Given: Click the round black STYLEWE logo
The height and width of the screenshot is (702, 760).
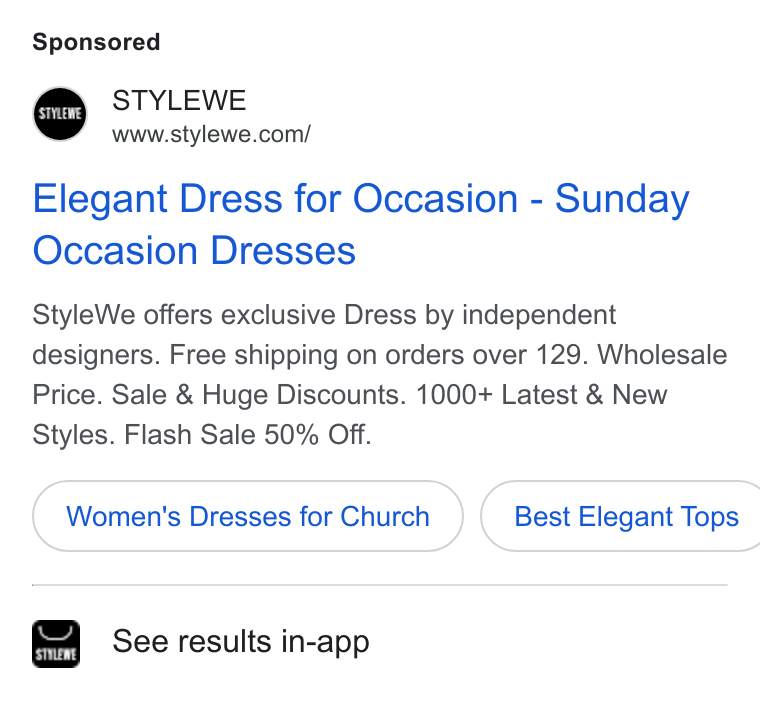Looking at the screenshot, I should [x=60, y=114].
